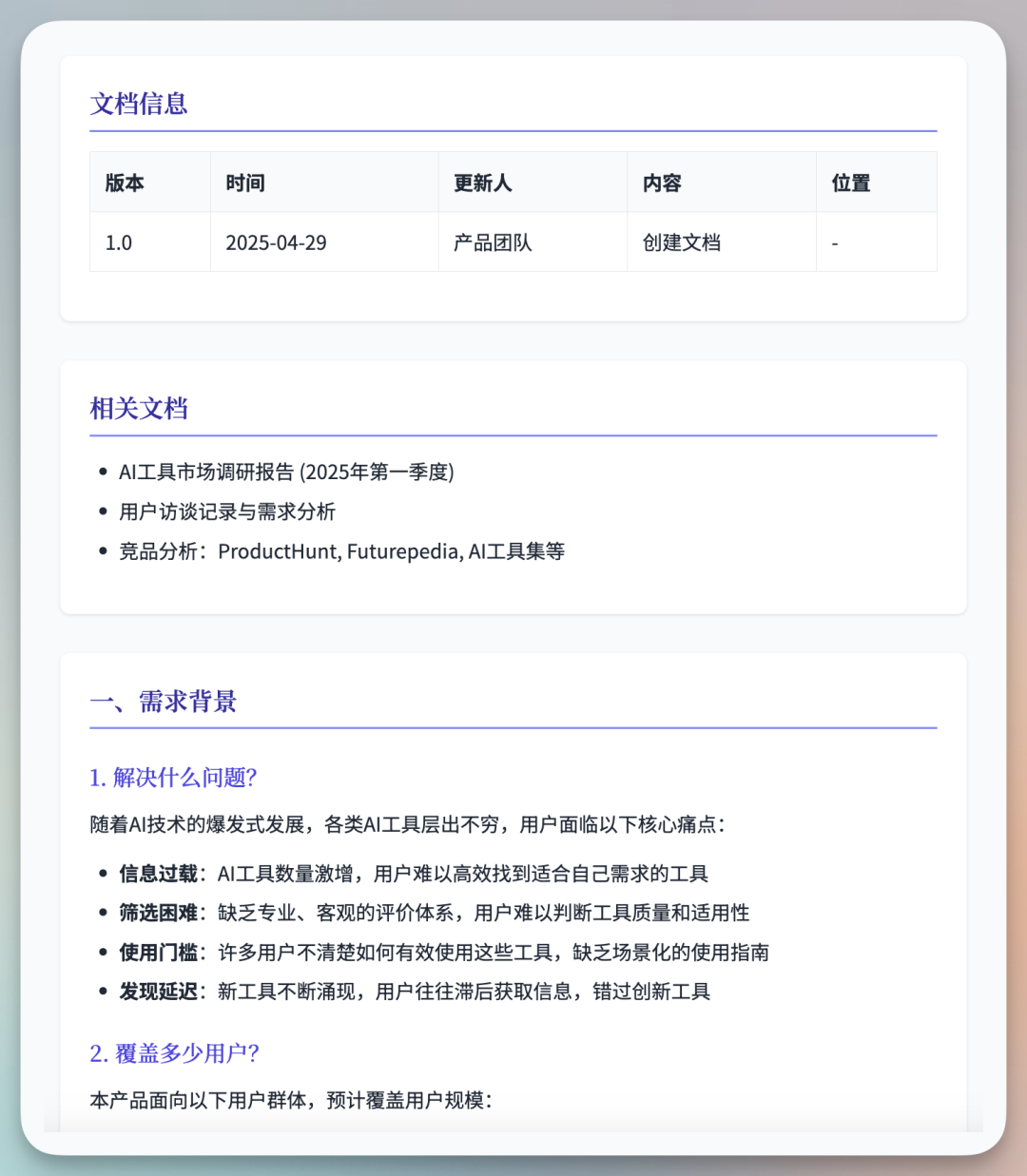The image size is (1027, 1176).
Task: Click the 时间 column header
Action: tap(245, 183)
